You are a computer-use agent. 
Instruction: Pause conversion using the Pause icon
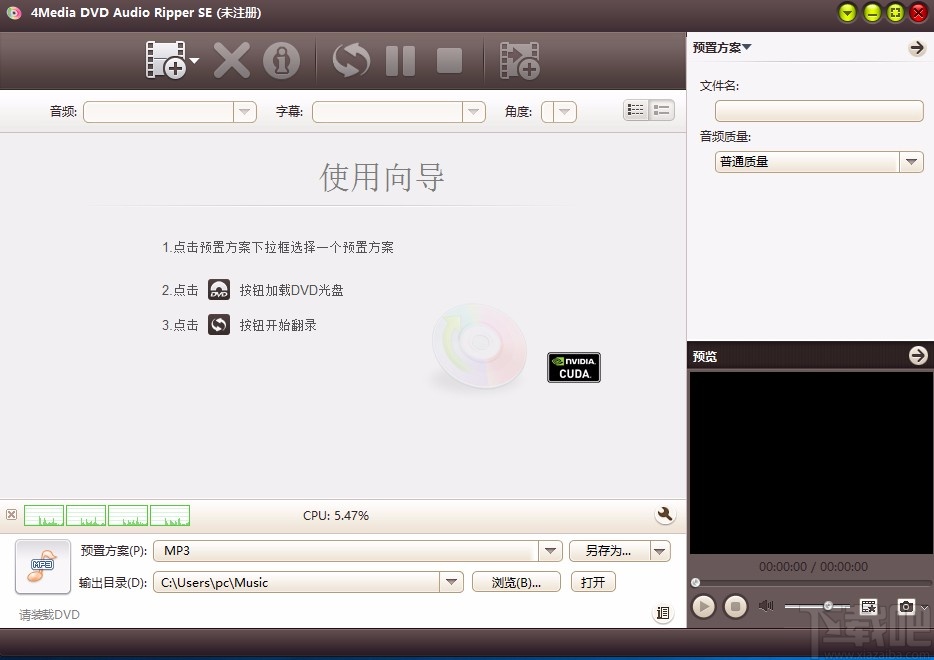(399, 60)
